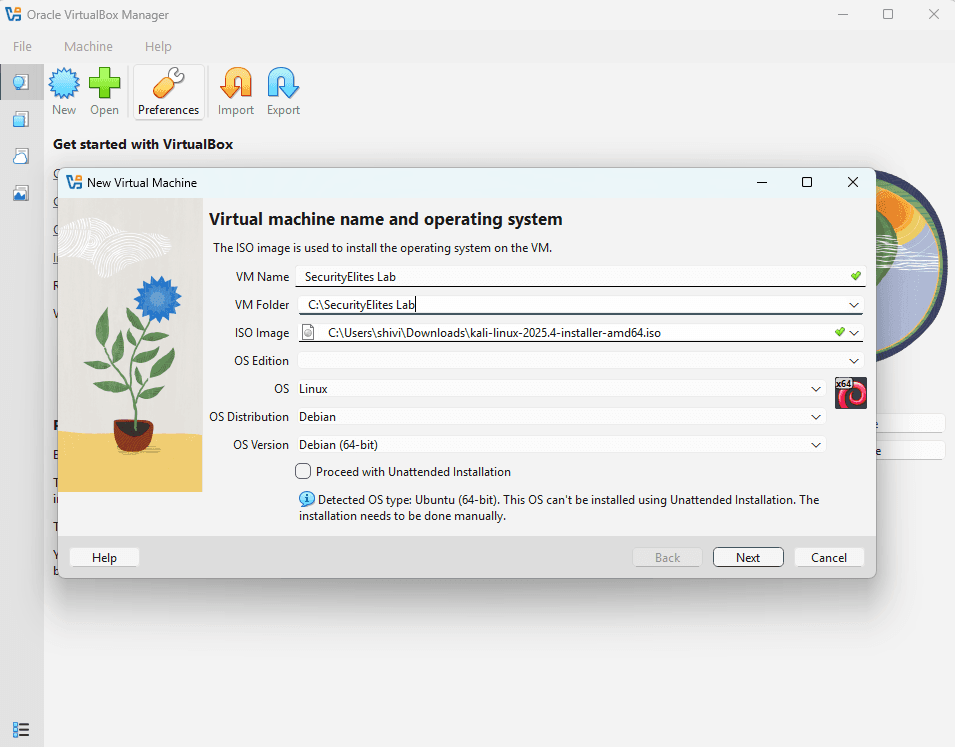Open the ISO Image dropdown arrow

(855, 333)
